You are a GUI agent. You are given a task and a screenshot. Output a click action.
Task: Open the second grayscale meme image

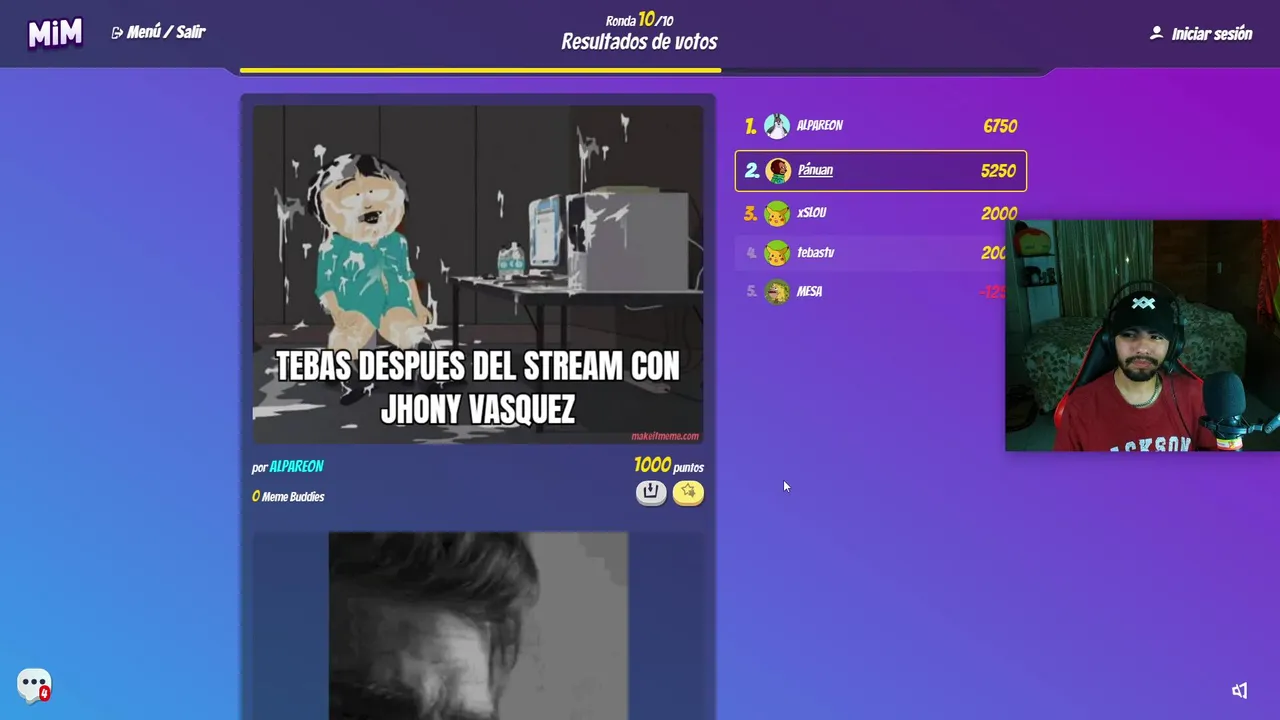(x=478, y=626)
